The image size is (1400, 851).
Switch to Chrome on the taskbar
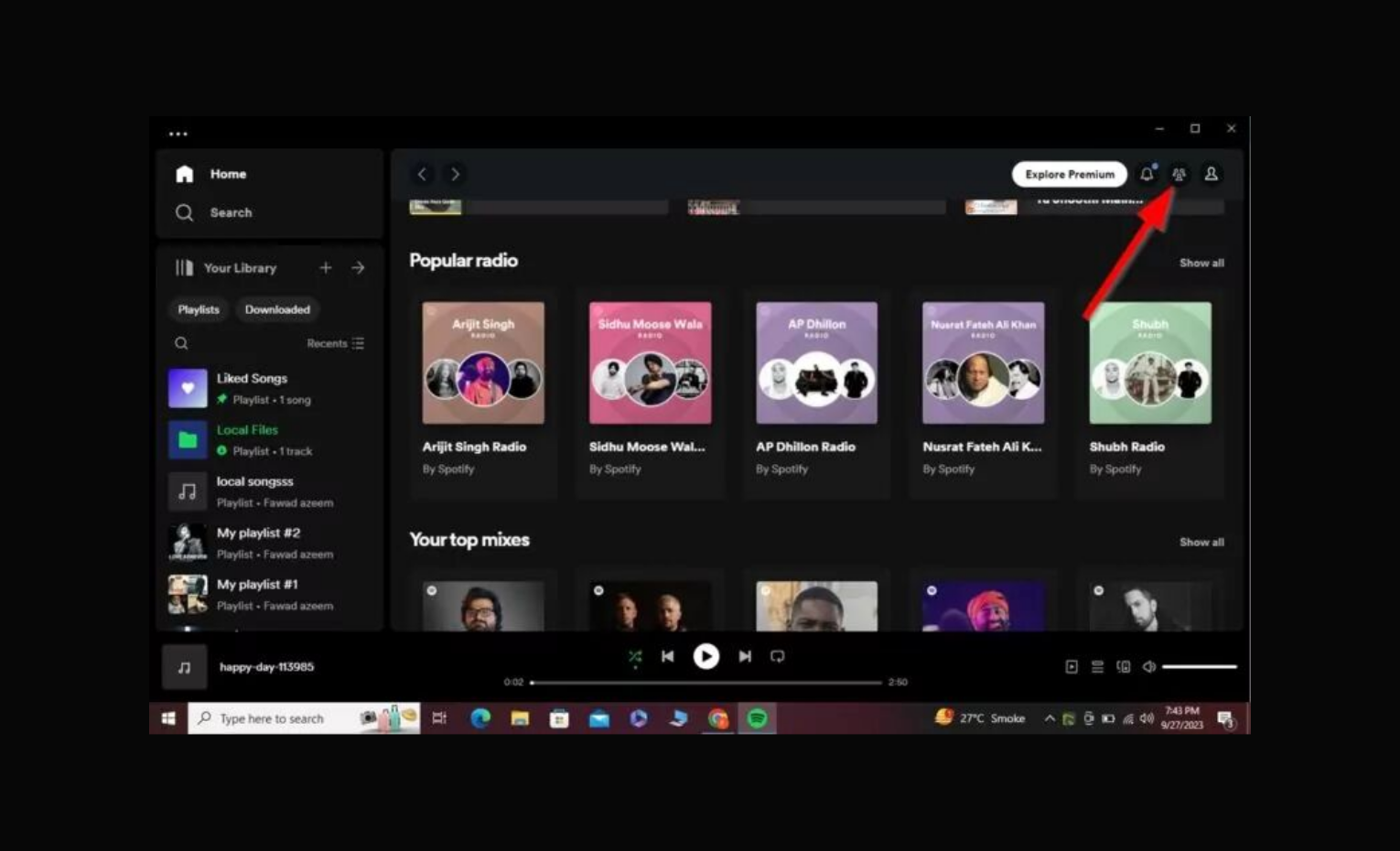point(718,718)
